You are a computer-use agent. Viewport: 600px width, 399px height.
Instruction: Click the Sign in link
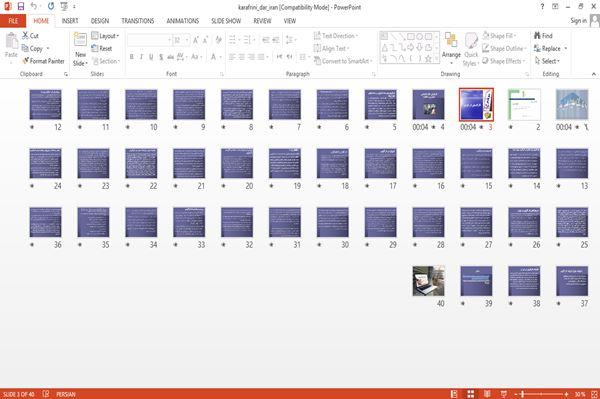click(x=578, y=21)
